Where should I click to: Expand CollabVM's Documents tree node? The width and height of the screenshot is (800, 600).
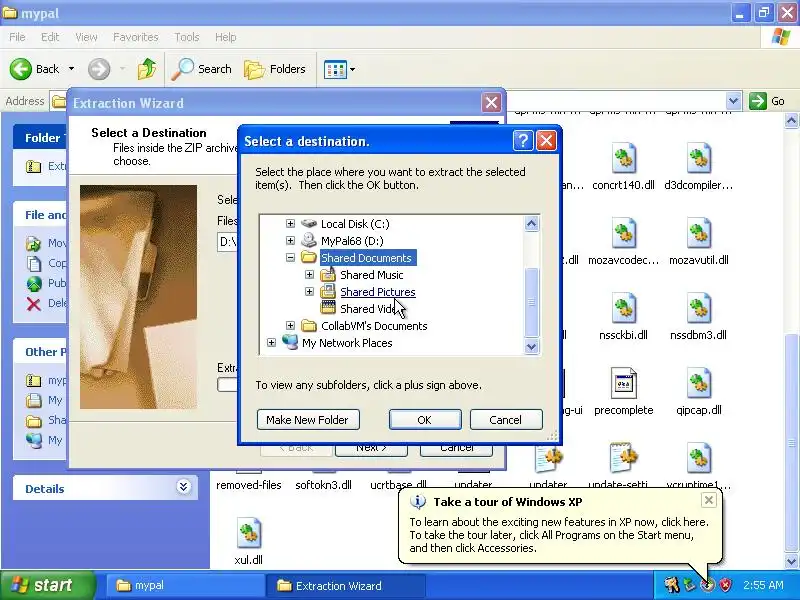(290, 326)
